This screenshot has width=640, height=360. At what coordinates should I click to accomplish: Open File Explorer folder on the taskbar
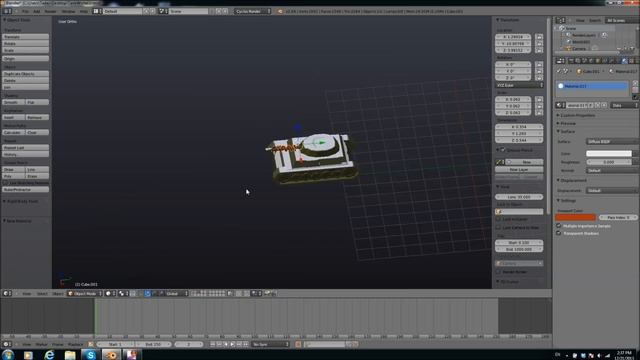(x=70, y=355)
